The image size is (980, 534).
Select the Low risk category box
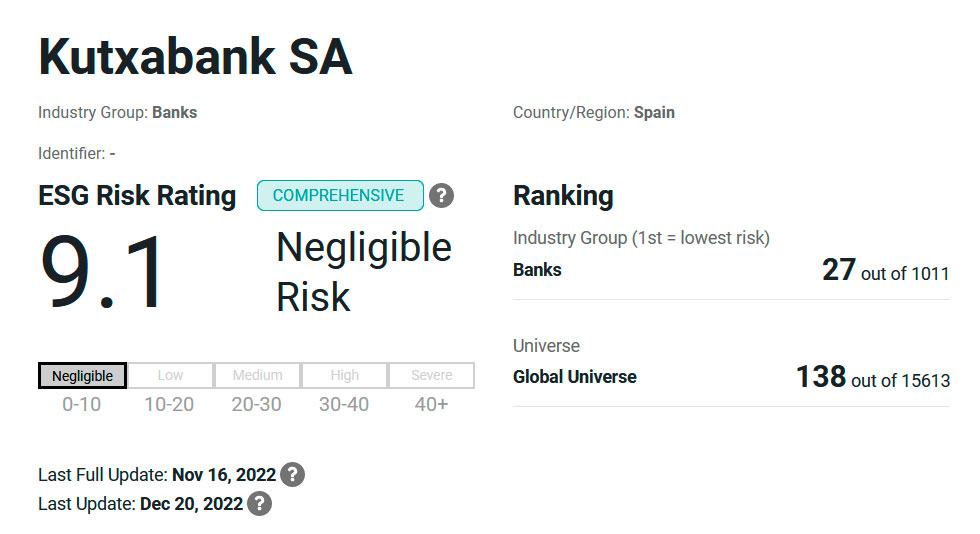170,375
